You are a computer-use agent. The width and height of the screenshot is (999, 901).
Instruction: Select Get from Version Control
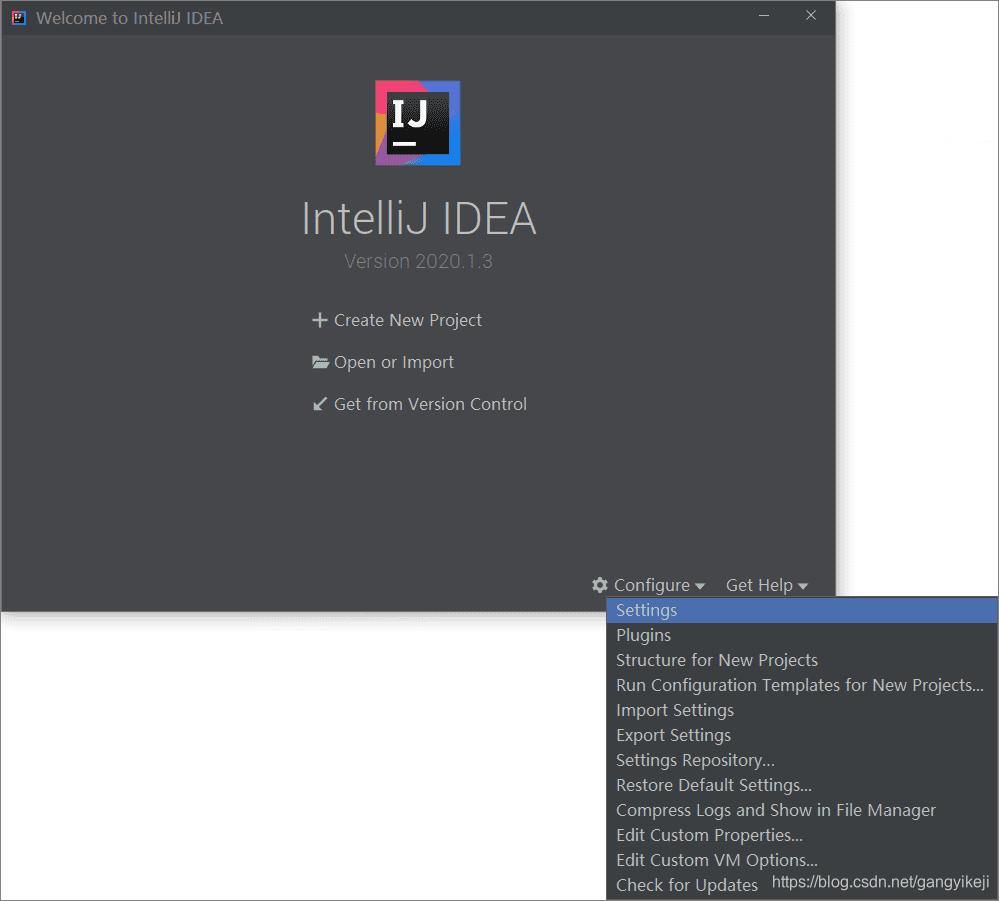430,404
